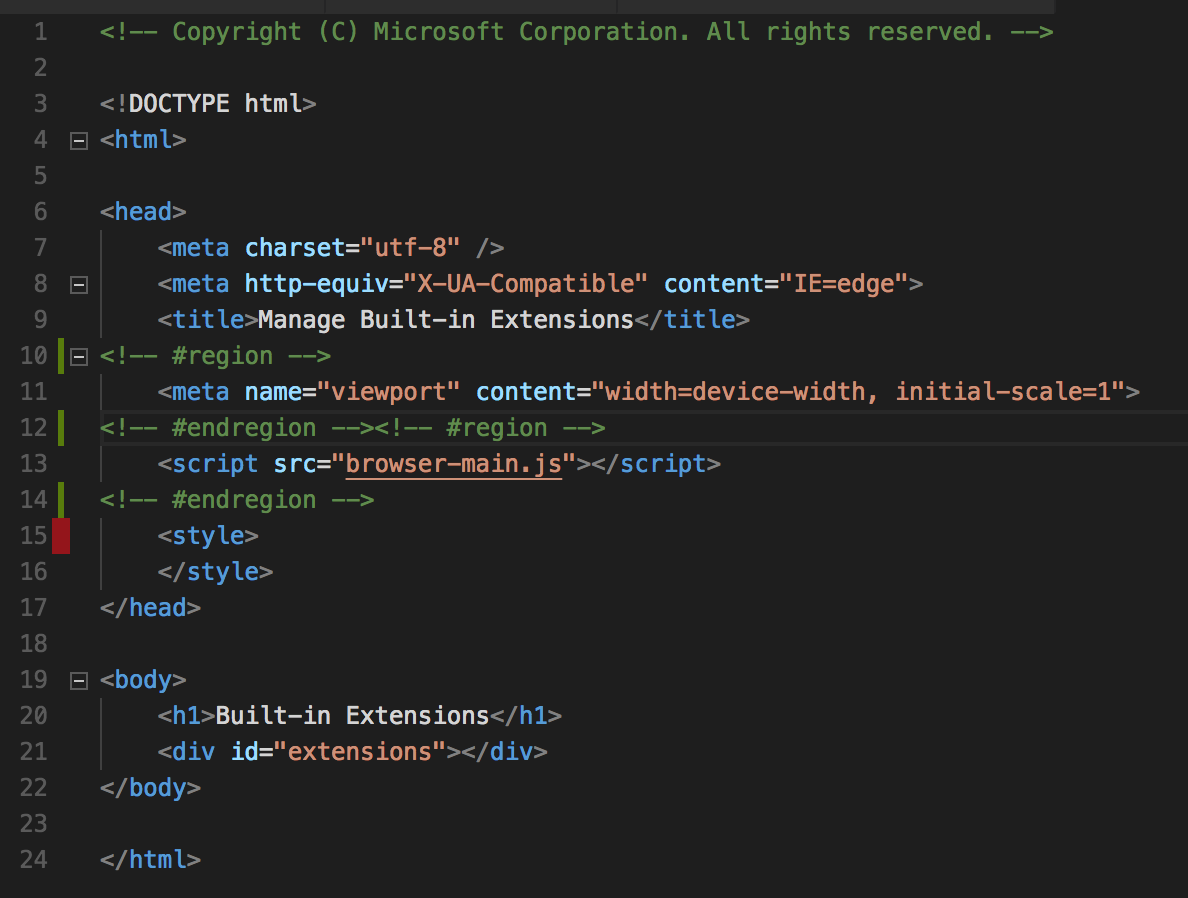
Task: Collapse the <body> element fold marker
Action: tap(79, 679)
